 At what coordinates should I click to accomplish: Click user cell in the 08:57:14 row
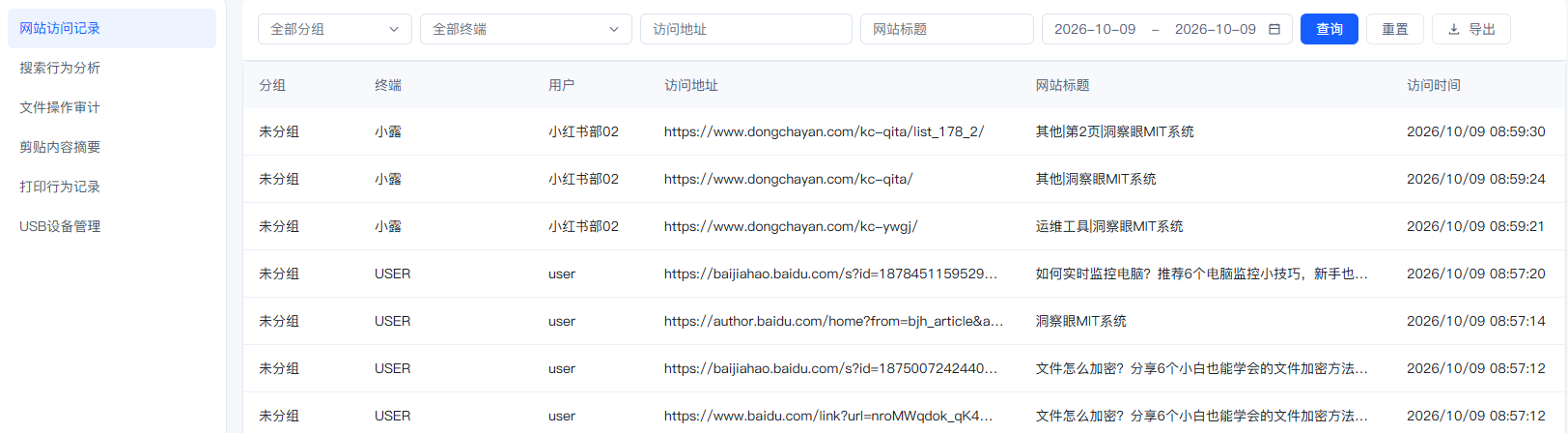[x=562, y=321]
